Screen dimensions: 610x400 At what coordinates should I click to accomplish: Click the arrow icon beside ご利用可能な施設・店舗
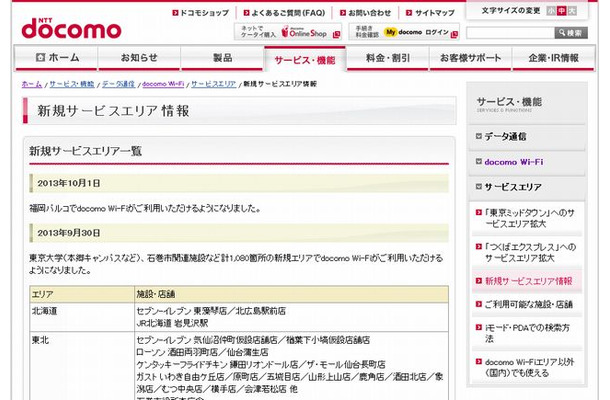[x=479, y=304]
